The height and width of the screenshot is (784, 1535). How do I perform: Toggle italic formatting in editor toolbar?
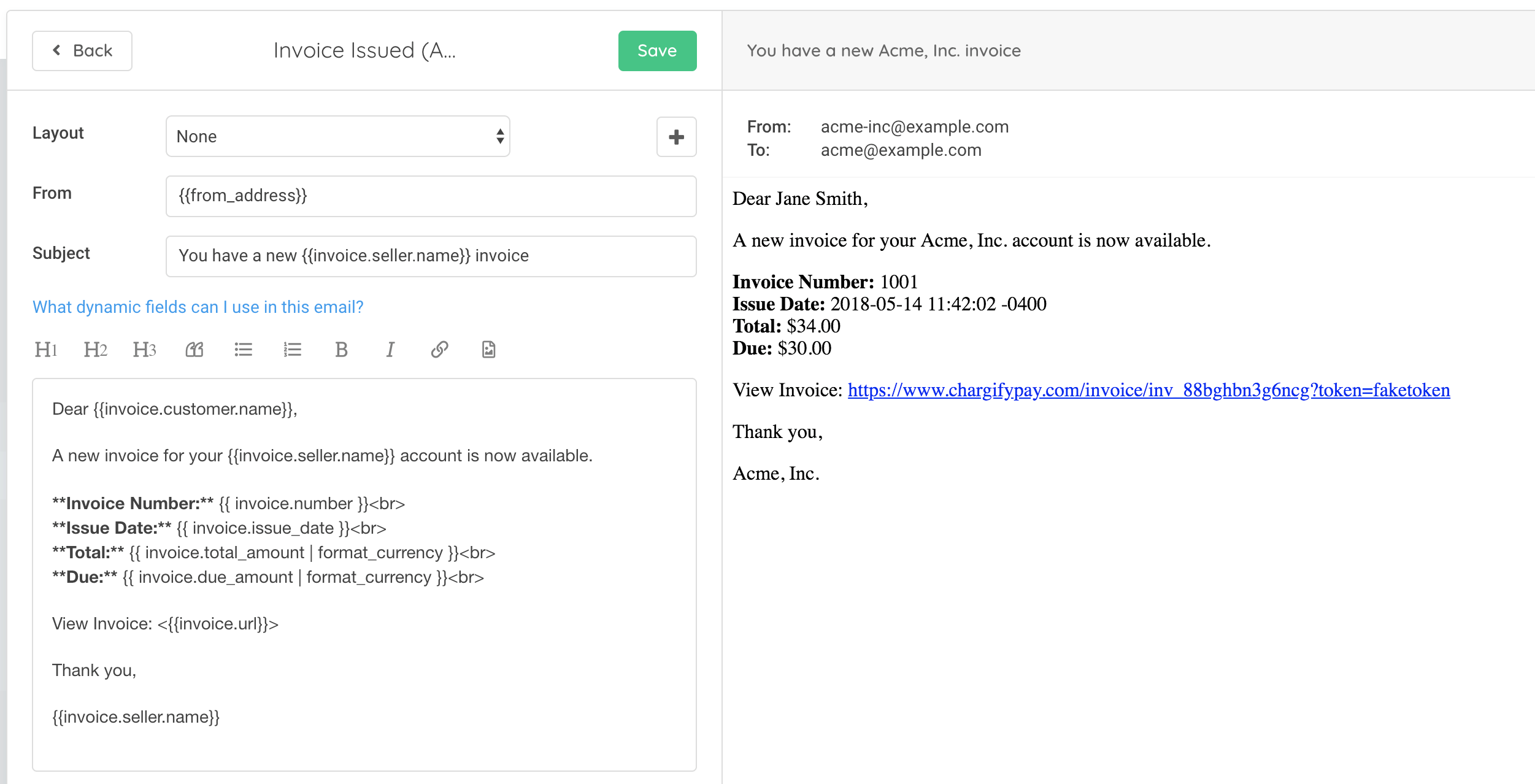[390, 350]
